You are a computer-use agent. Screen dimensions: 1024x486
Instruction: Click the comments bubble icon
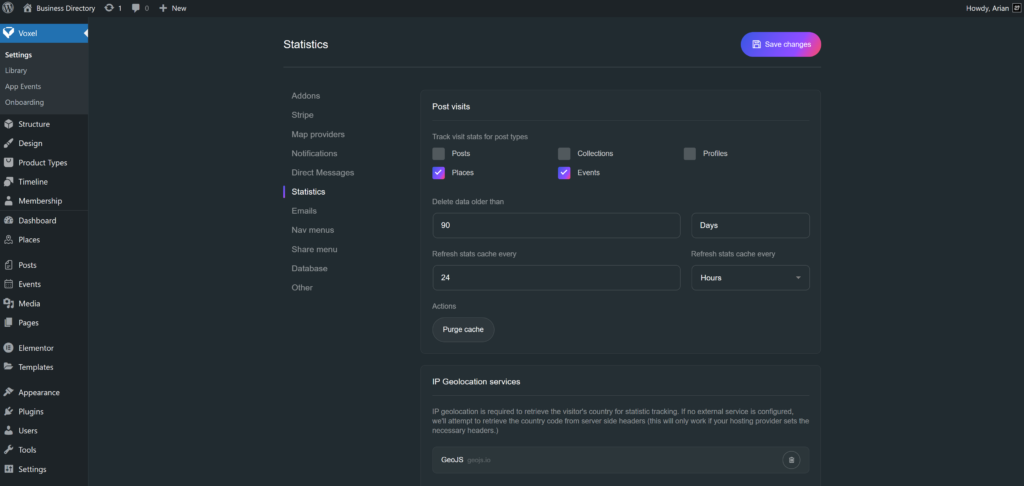coord(136,8)
